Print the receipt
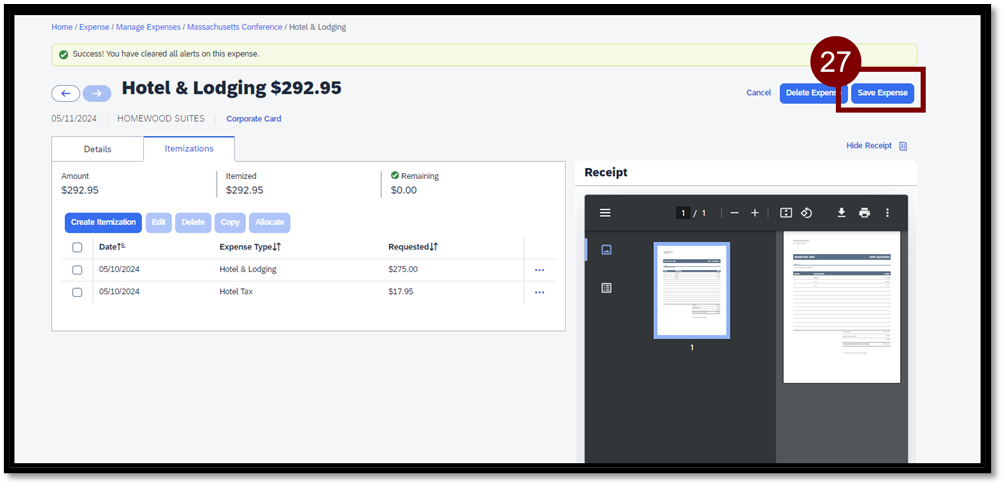The height and width of the screenshot is (486, 1004). click(x=864, y=213)
